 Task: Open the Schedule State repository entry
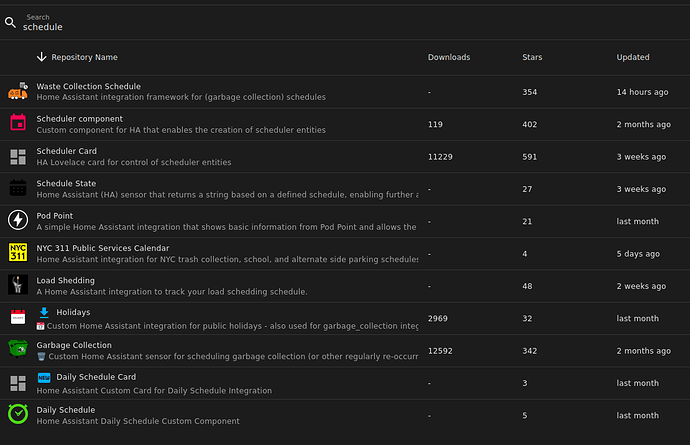[67, 183]
